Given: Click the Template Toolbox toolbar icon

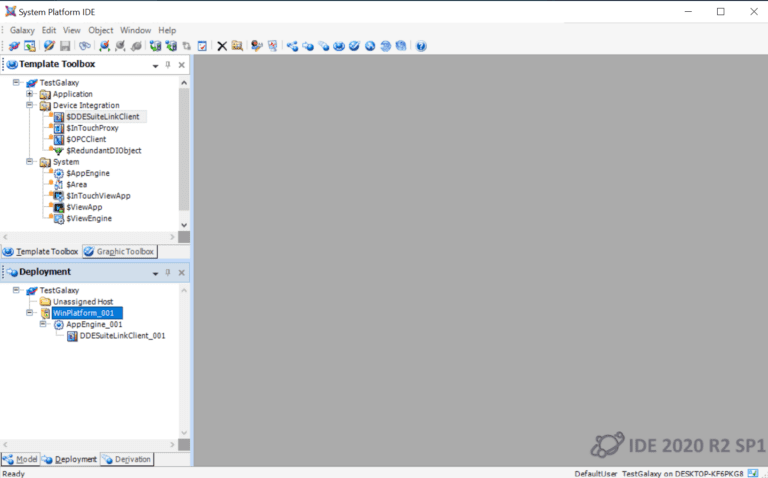Looking at the screenshot, I should tap(339, 46).
